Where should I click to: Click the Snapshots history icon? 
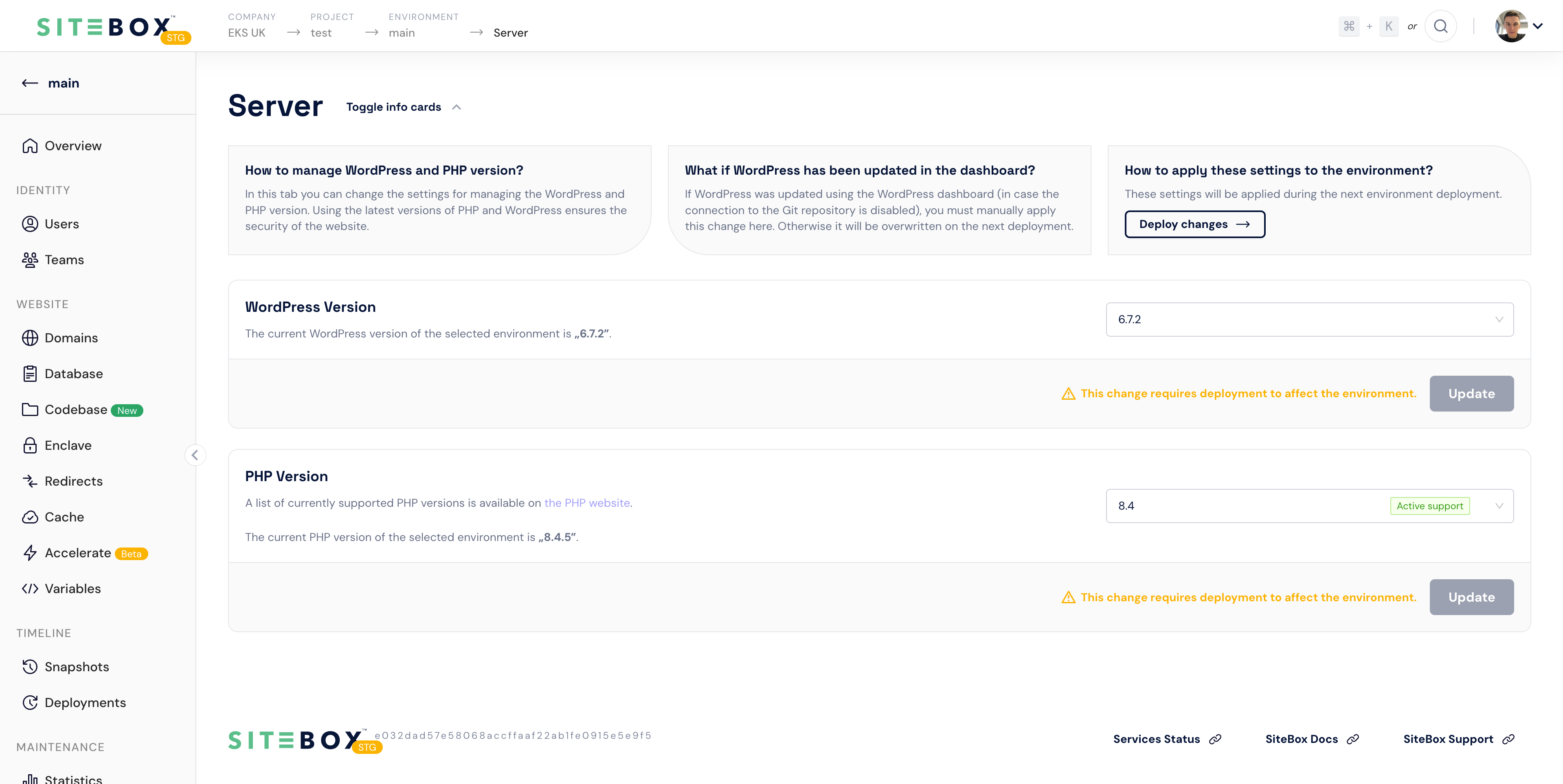tap(30, 667)
